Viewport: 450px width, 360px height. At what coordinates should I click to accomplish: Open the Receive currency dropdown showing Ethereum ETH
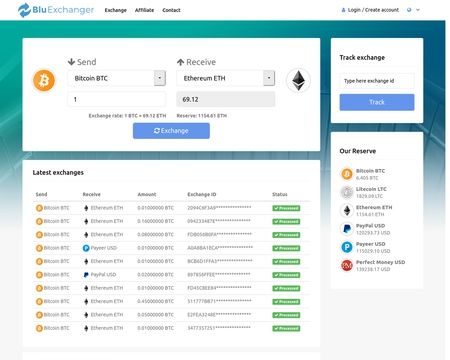[226, 78]
